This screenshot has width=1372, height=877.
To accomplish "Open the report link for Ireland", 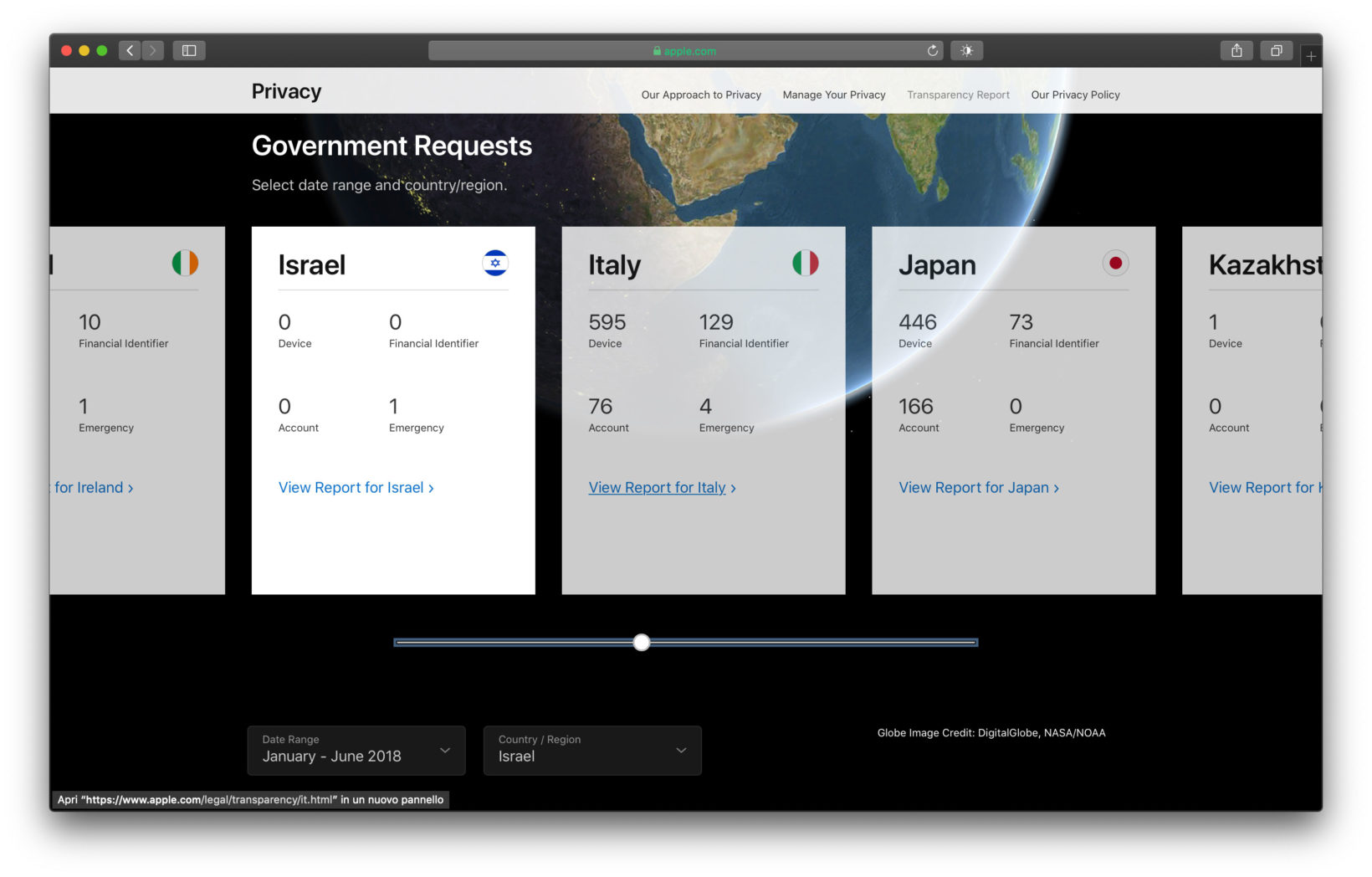I will point(94,488).
